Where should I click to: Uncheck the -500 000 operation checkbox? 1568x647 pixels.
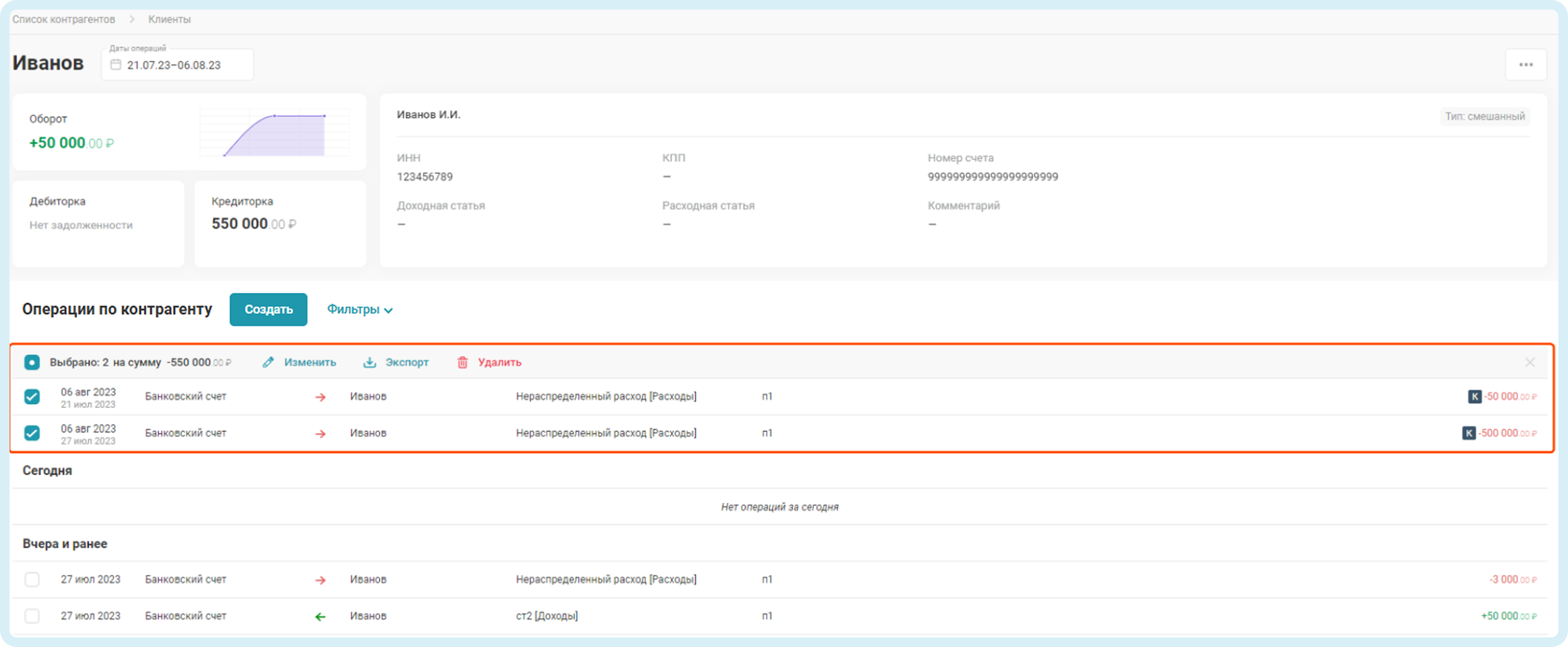tap(32, 433)
